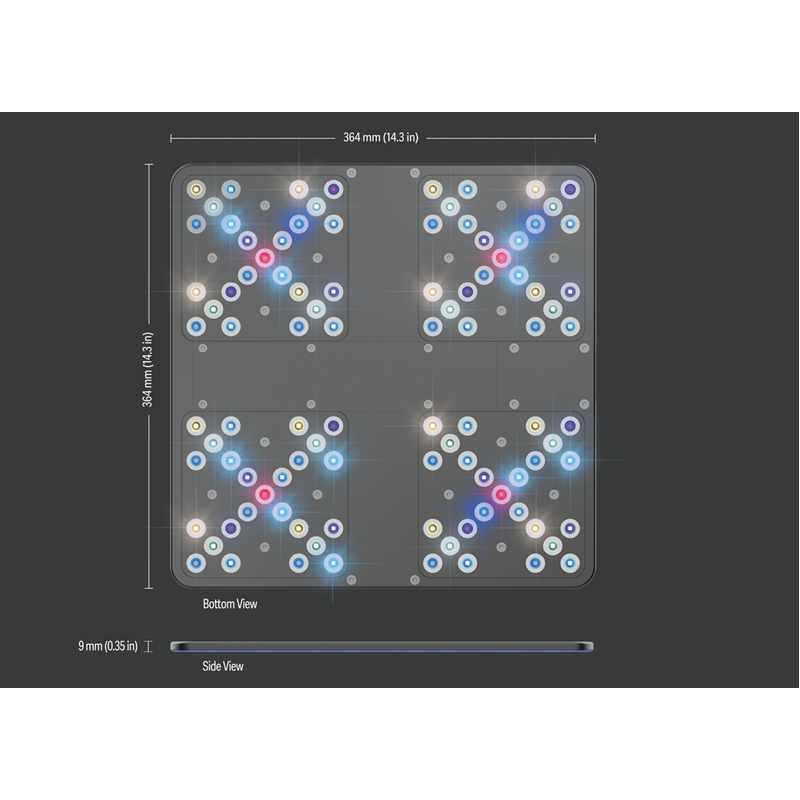Select the red LED in bottom-right module

pos(501,494)
